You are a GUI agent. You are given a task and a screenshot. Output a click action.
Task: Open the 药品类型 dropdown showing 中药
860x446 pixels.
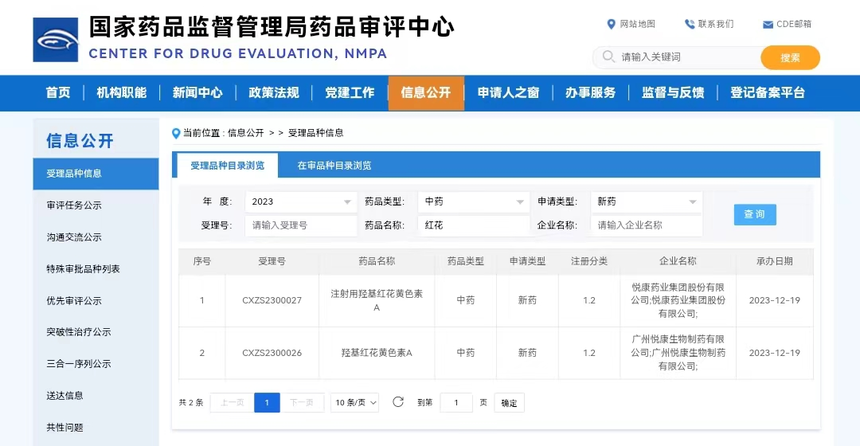pyautogui.click(x=473, y=201)
